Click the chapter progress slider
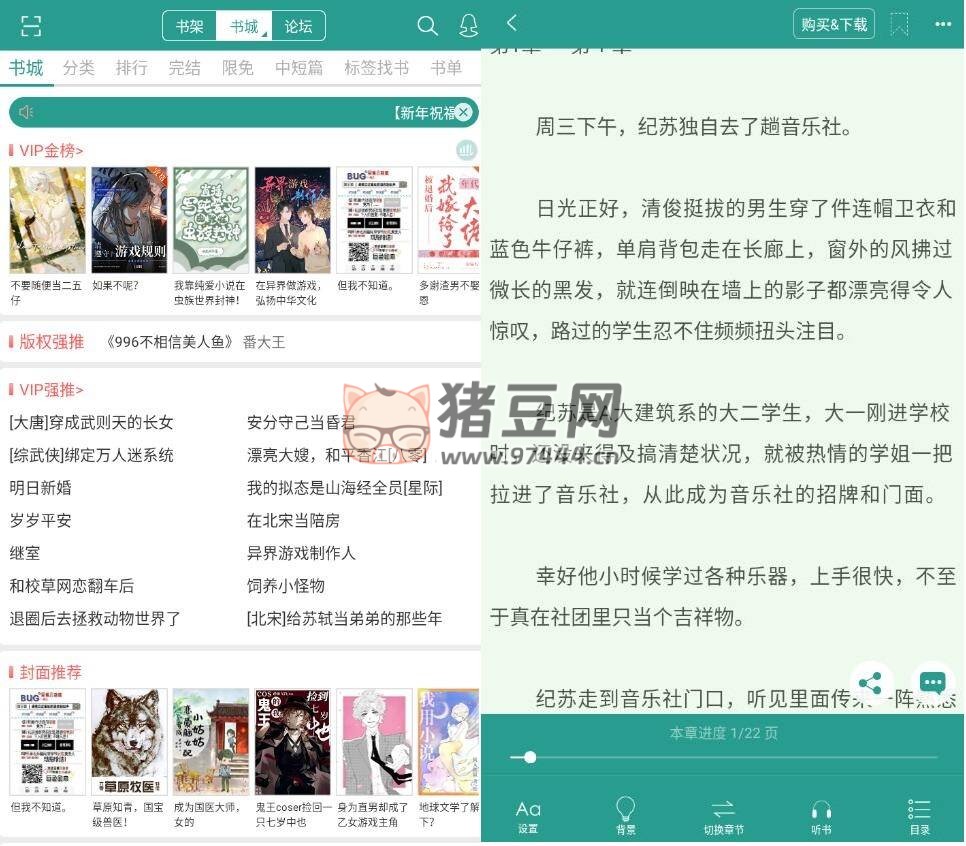The height and width of the screenshot is (846, 966). click(723, 757)
